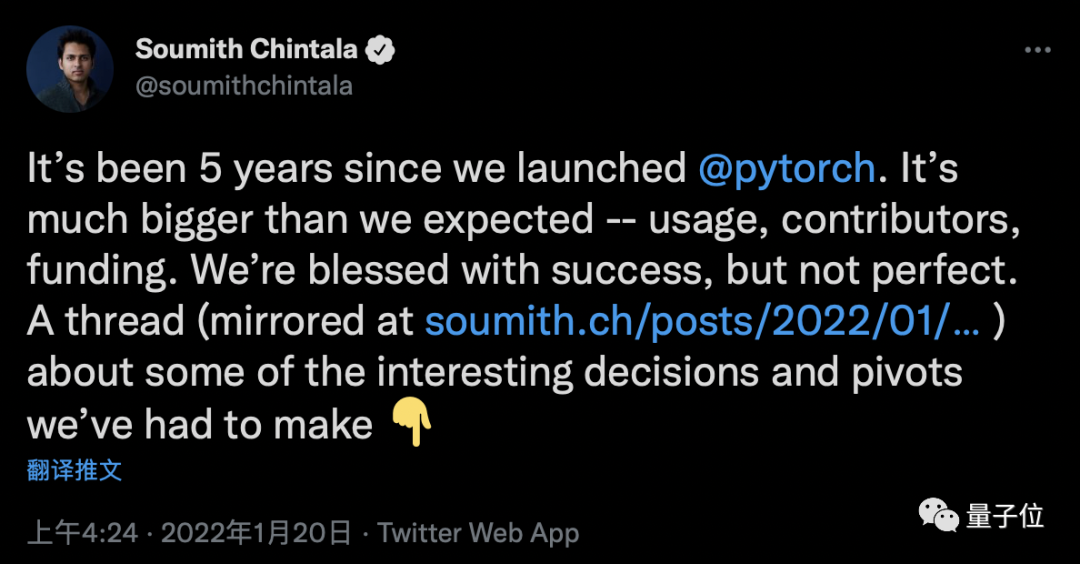Image resolution: width=1080 pixels, height=564 pixels.
Task: Click the verified badge beside Soumith Chintala
Action: tap(381, 49)
